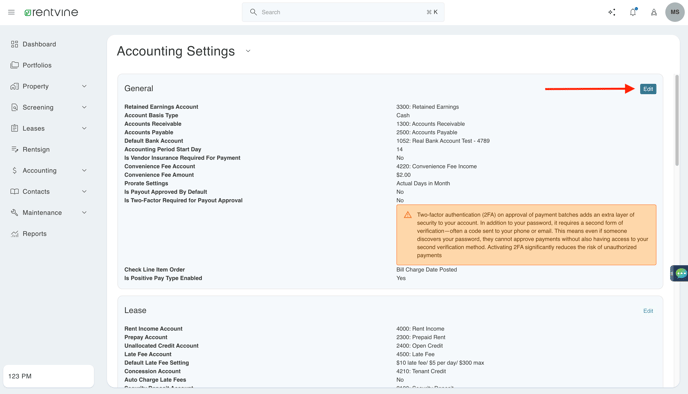Expand the Property menu chevron
688x394 pixels.
pos(84,86)
